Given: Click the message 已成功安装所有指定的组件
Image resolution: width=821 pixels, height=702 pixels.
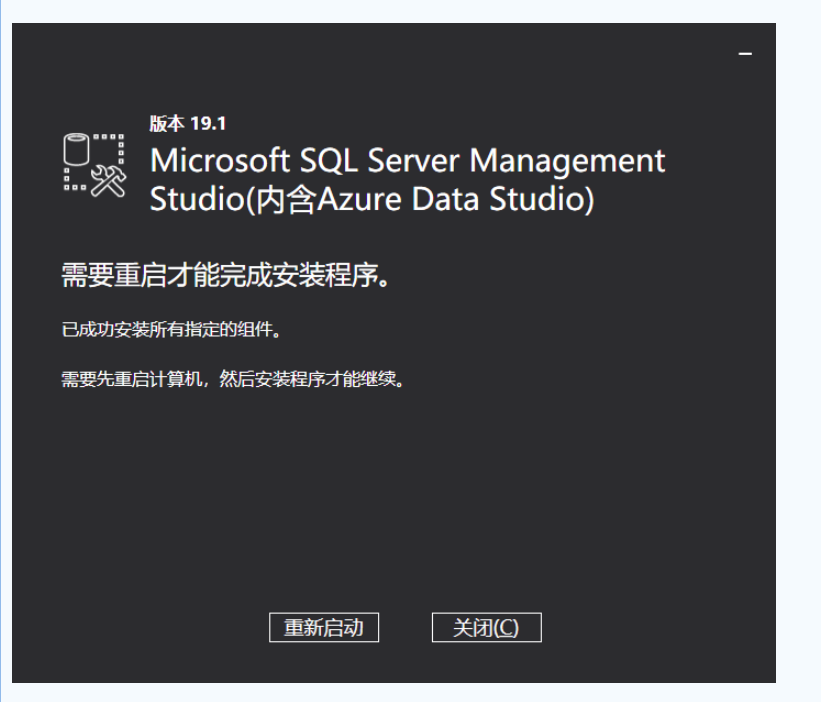Looking at the screenshot, I should 171,330.
